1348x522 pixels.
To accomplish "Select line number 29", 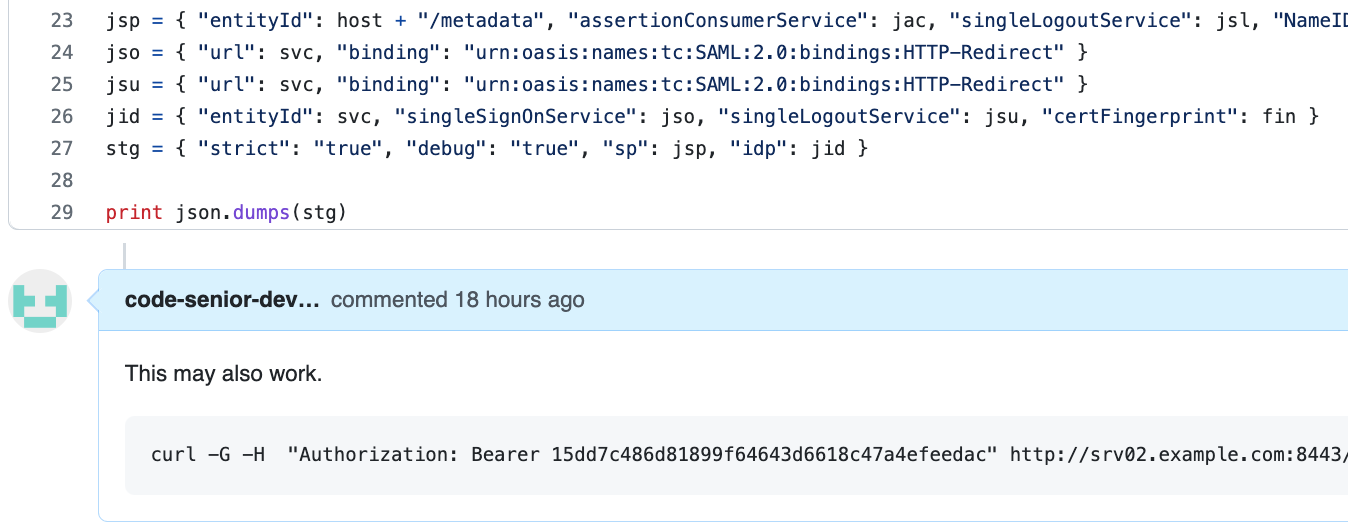I will [62, 212].
